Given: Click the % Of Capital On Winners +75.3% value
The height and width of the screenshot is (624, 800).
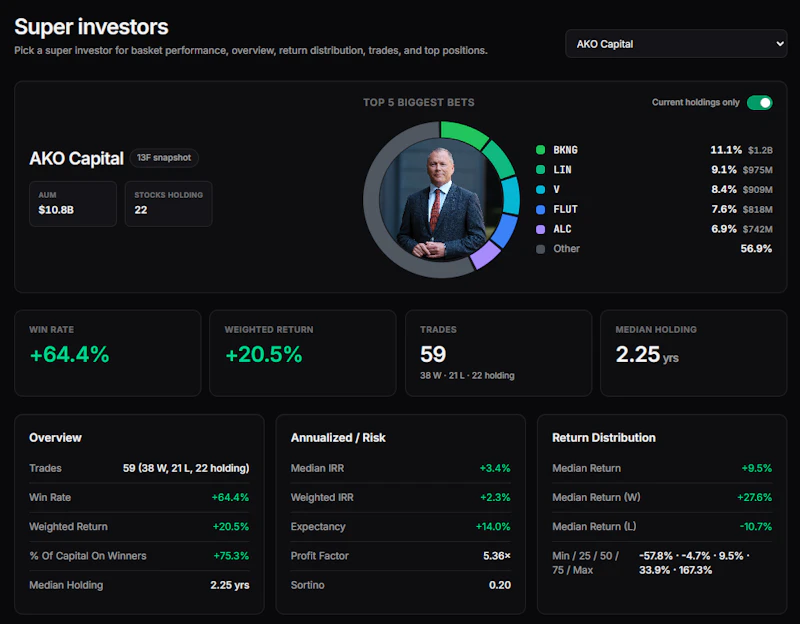Looking at the screenshot, I should [x=231, y=556].
